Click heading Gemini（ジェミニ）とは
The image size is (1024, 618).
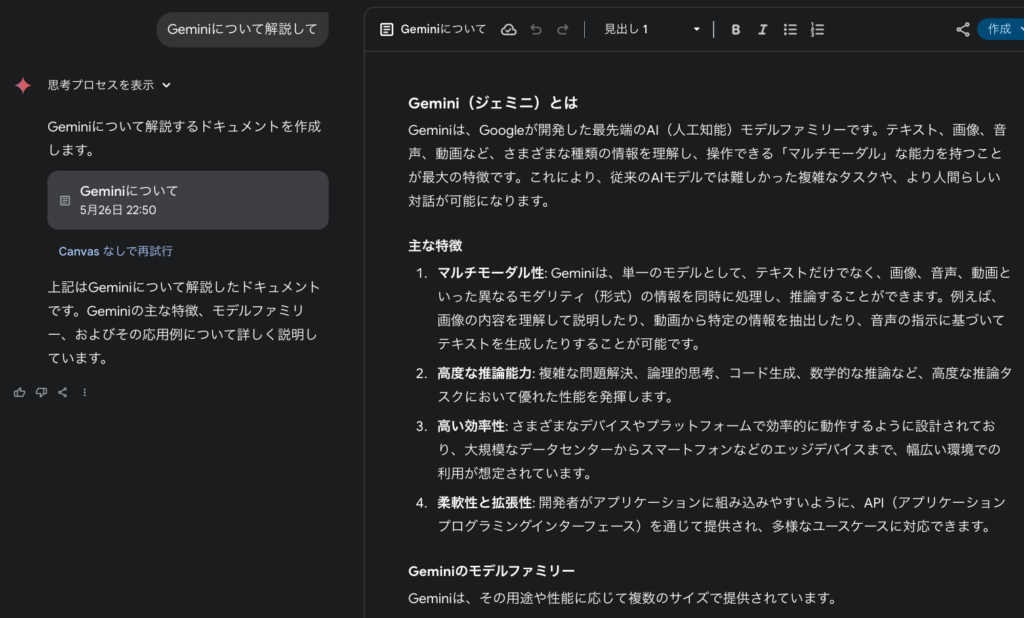click(x=493, y=103)
